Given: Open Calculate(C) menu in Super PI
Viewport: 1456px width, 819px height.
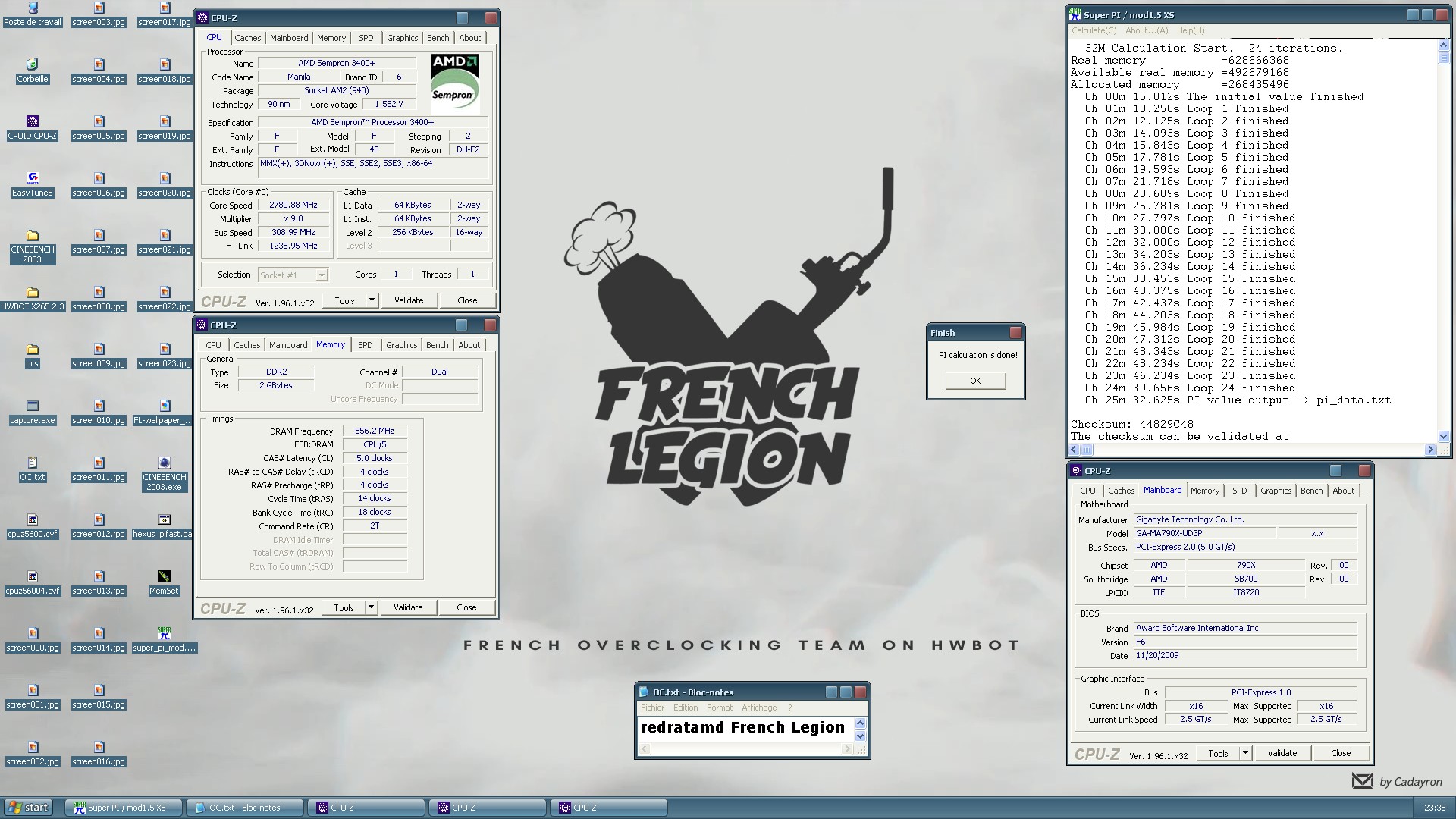Looking at the screenshot, I should tap(1094, 30).
